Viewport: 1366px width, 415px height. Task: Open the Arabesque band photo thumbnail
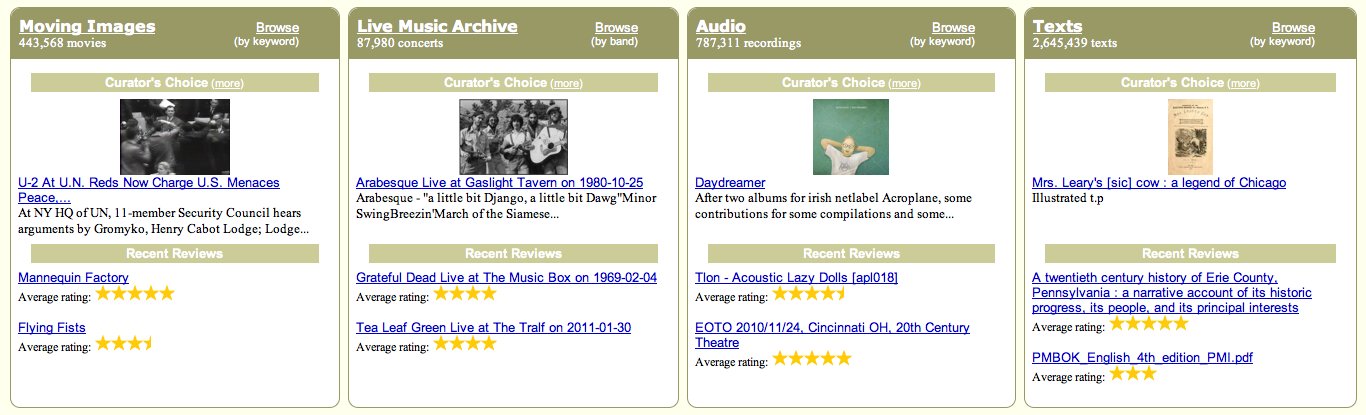coord(513,136)
